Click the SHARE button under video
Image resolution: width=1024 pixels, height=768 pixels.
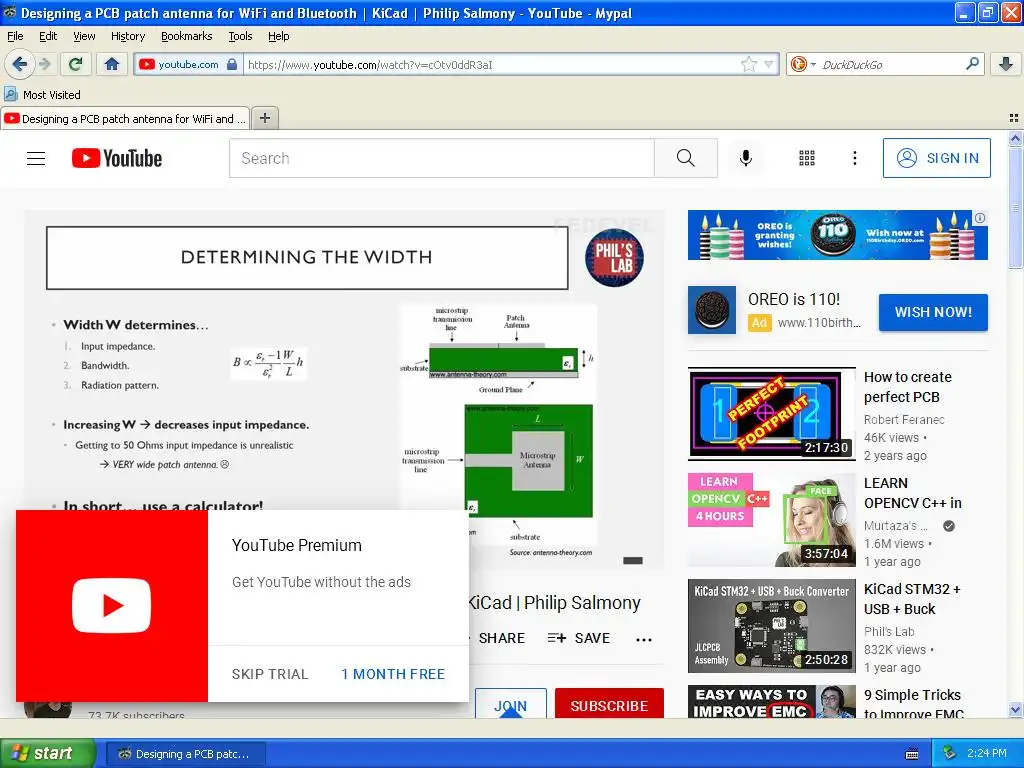(502, 638)
